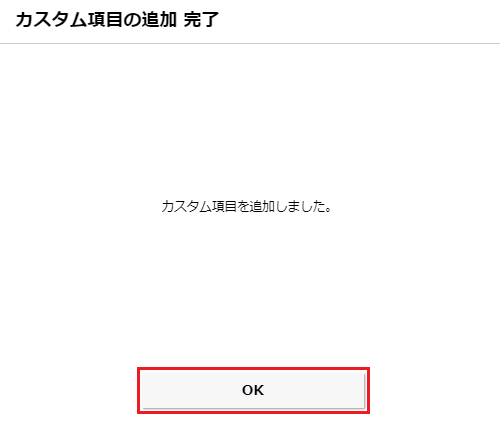This screenshot has height=426, width=500.
Task: Click the 追加 text in the dialog heading
Action: click(x=159, y=19)
